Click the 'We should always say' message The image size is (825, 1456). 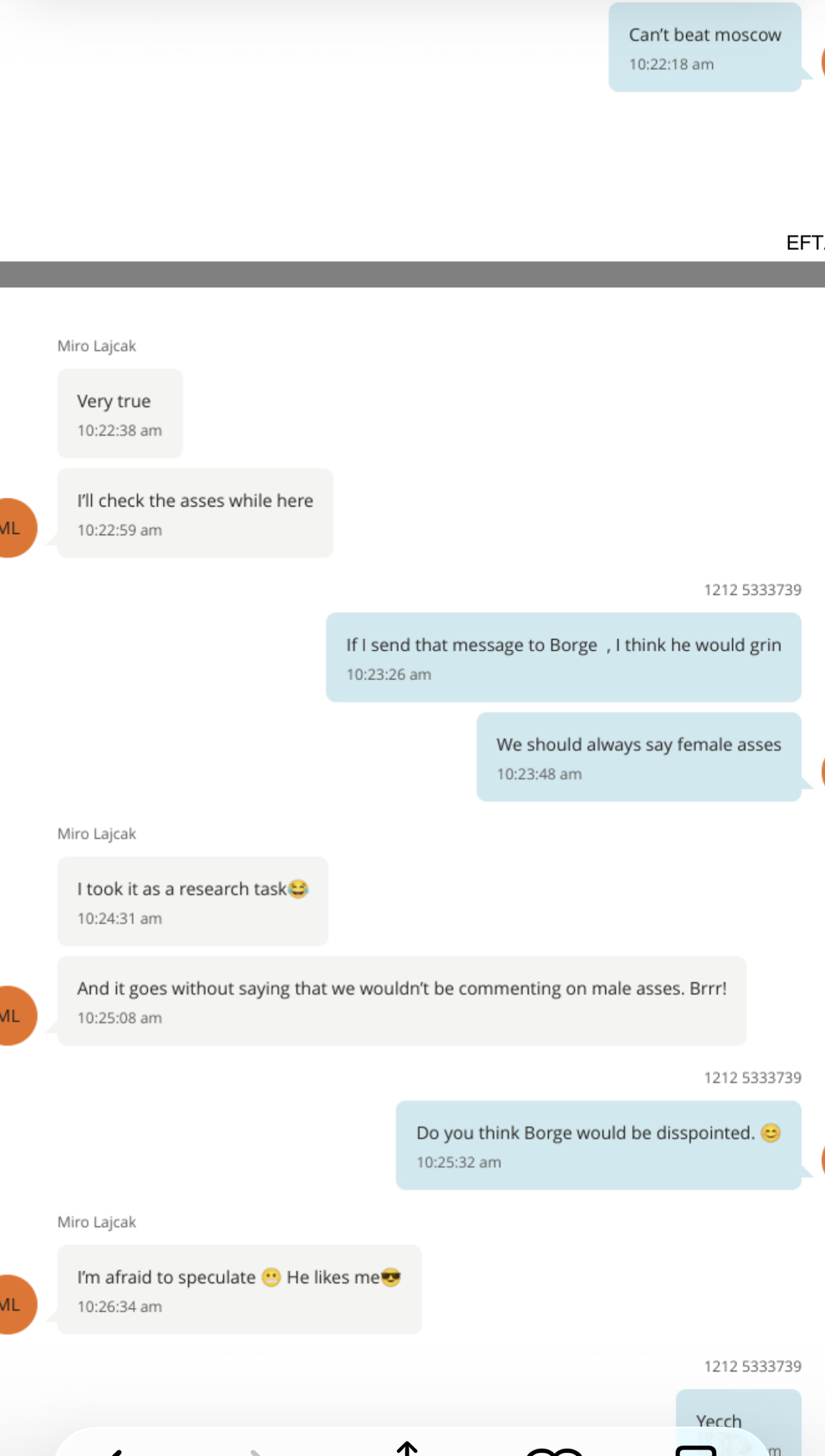639,757
